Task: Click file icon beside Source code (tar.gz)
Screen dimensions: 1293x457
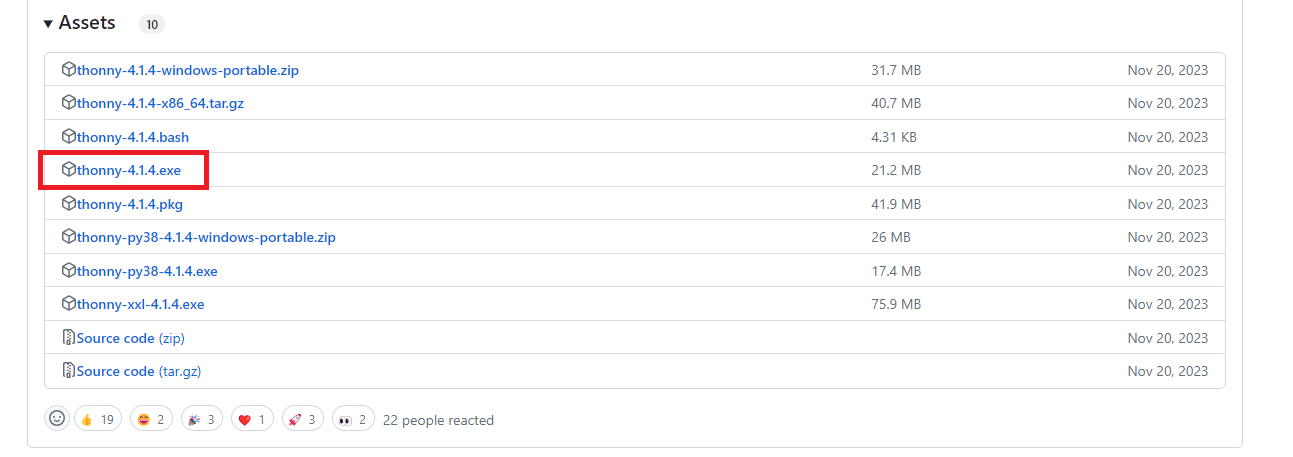Action: [68, 371]
